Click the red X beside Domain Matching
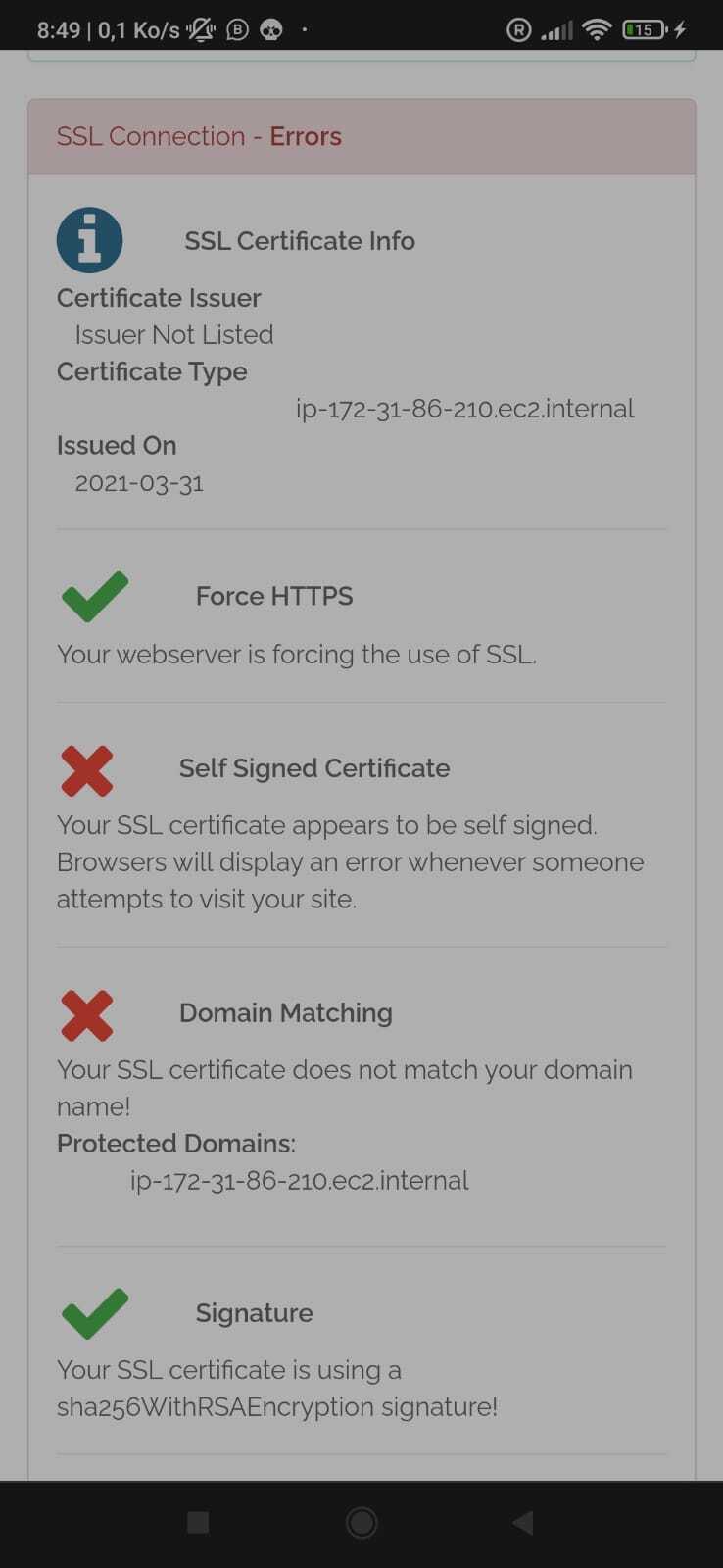 click(x=87, y=1014)
